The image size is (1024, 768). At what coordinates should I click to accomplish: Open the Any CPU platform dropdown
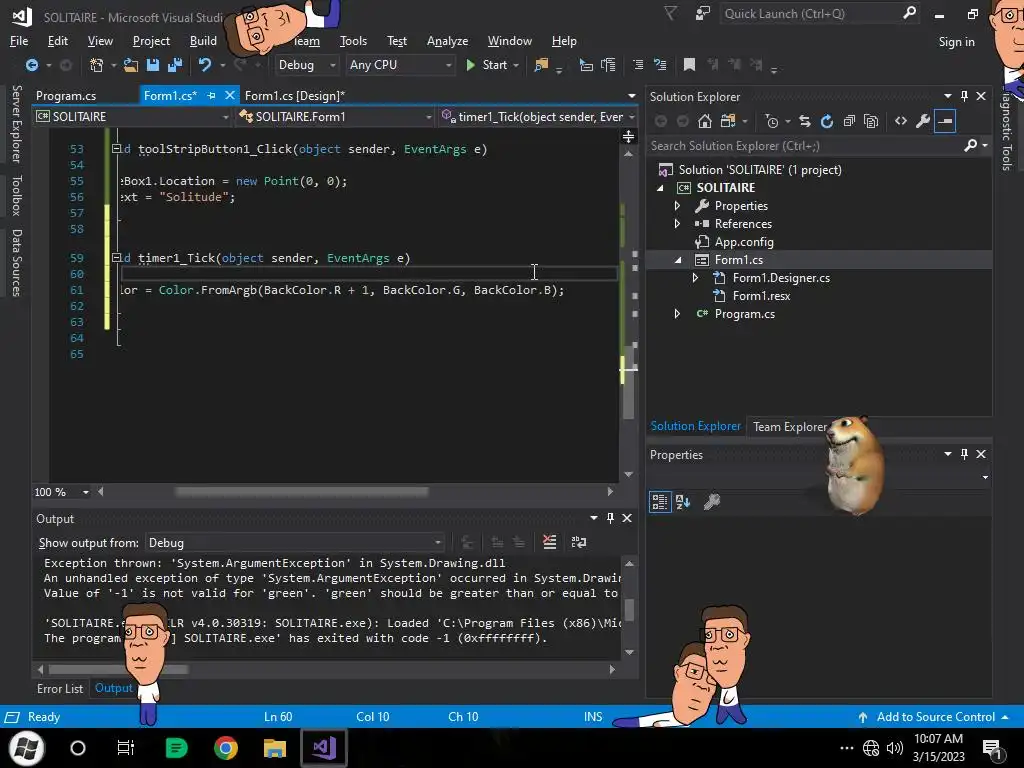(x=400, y=65)
